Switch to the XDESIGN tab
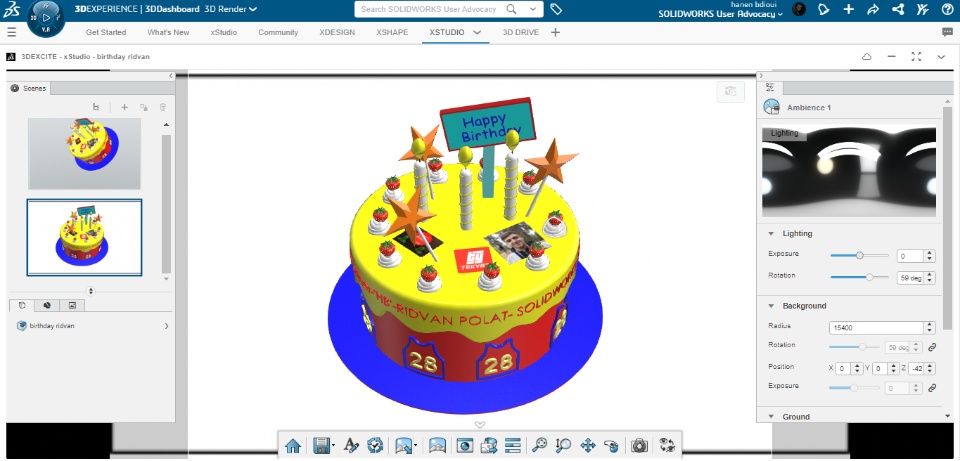 [x=337, y=32]
